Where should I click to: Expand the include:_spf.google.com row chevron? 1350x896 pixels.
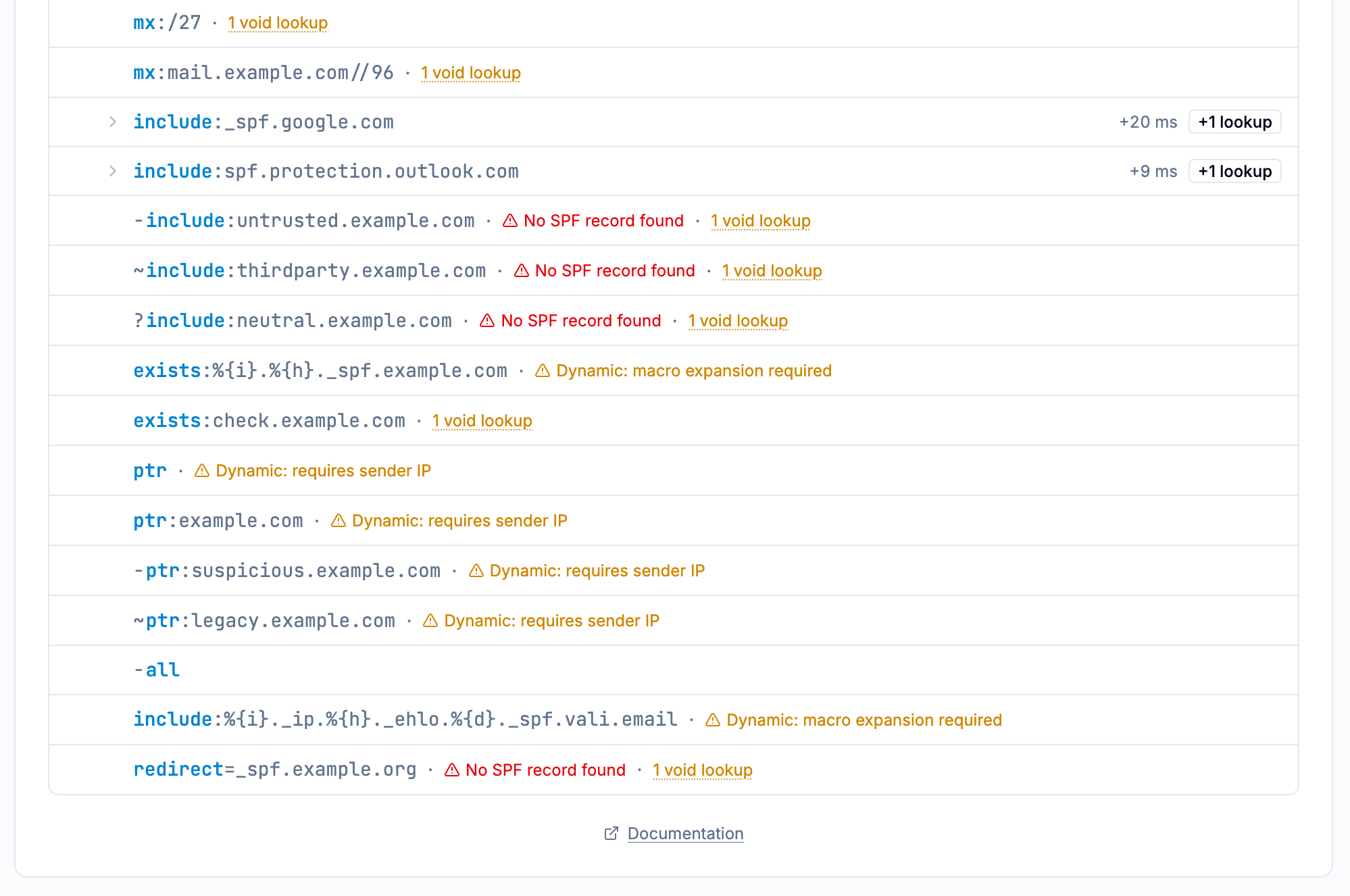click(113, 122)
